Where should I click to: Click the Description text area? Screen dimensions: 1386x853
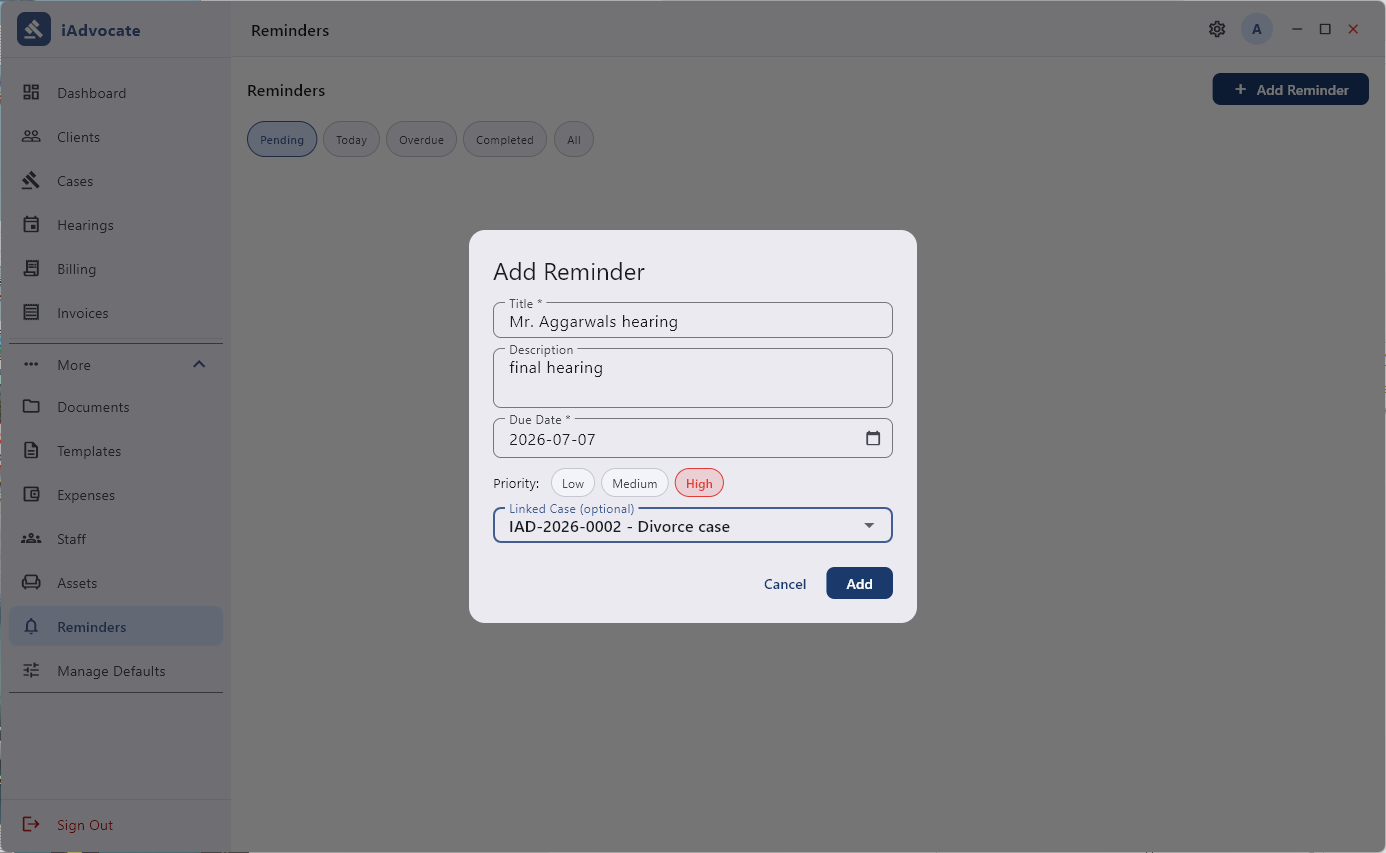click(693, 378)
